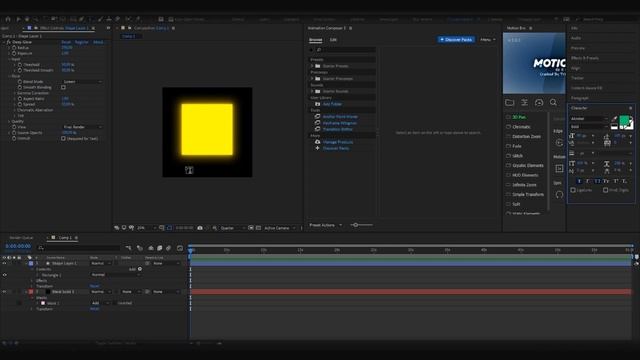Click the stopwatch next to Threshold

pyautogui.click(x=20, y=64)
